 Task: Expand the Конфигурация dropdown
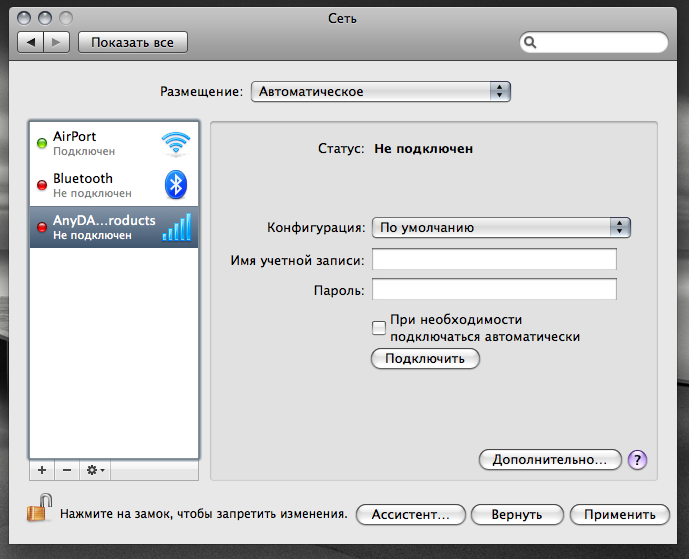[x=501, y=227]
